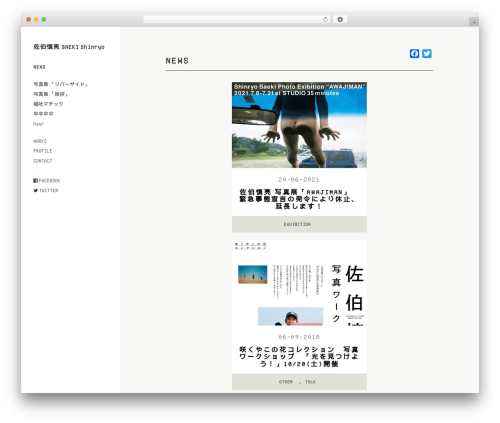
Task: Open the 'hset' sidebar link
Action: point(38,124)
